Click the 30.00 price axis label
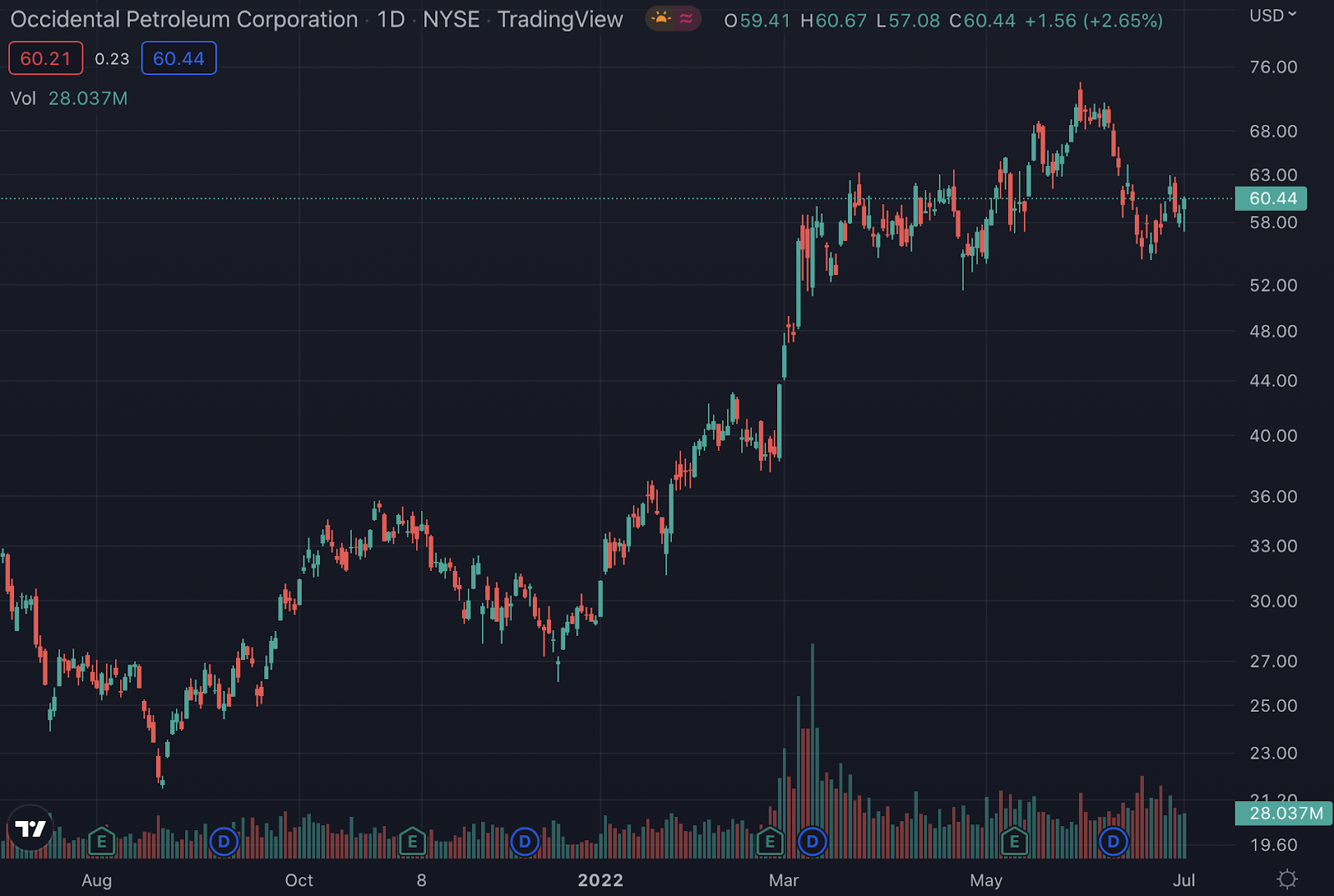The width and height of the screenshot is (1334, 896). 1273,601
